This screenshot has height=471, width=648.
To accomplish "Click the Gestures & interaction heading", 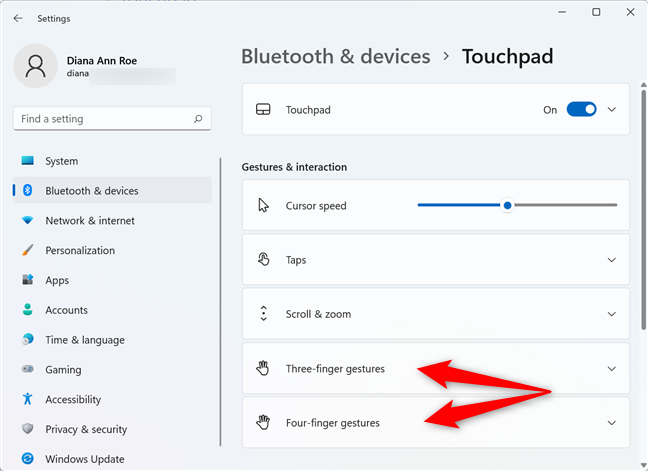I will click(294, 167).
